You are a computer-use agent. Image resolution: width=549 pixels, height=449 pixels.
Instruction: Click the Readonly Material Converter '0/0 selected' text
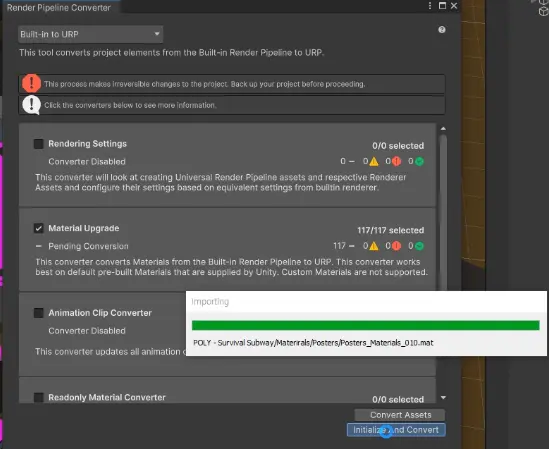point(398,399)
